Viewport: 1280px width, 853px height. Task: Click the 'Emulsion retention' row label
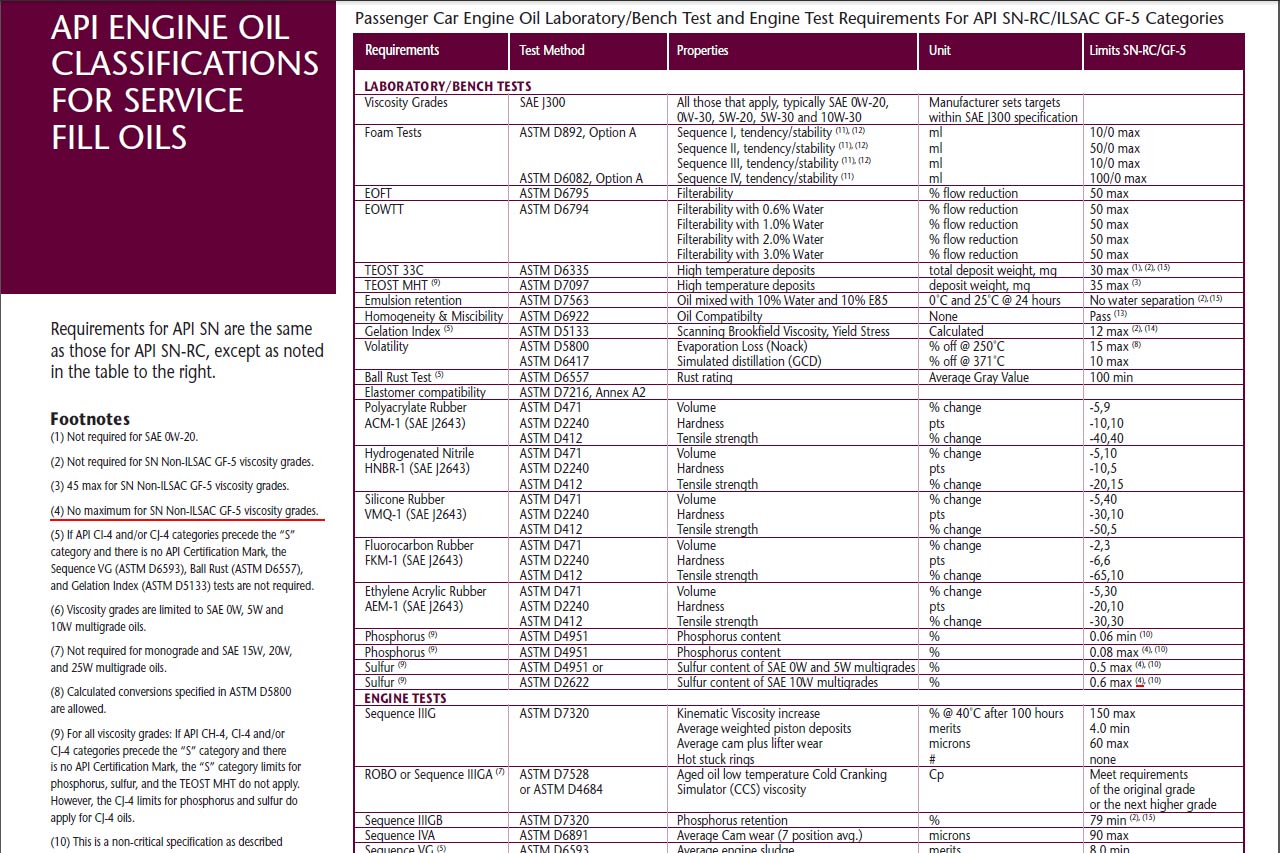click(413, 300)
